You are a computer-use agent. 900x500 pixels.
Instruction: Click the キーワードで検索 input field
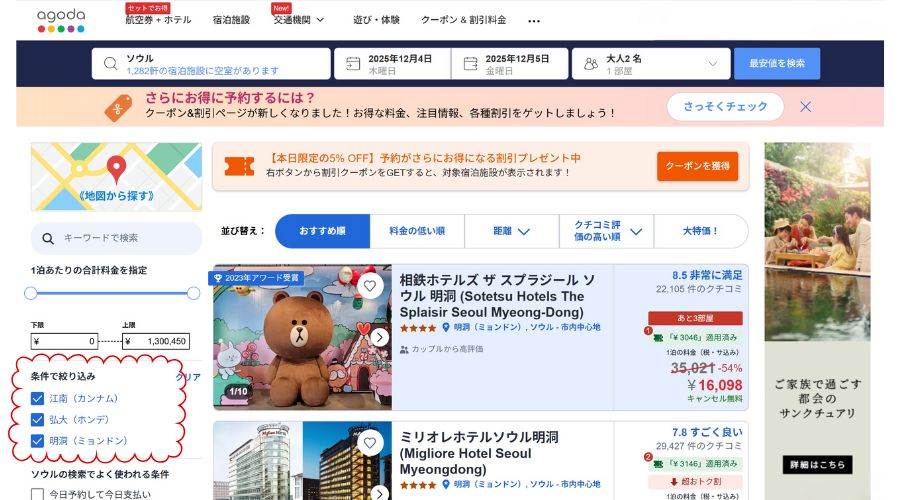(117, 238)
